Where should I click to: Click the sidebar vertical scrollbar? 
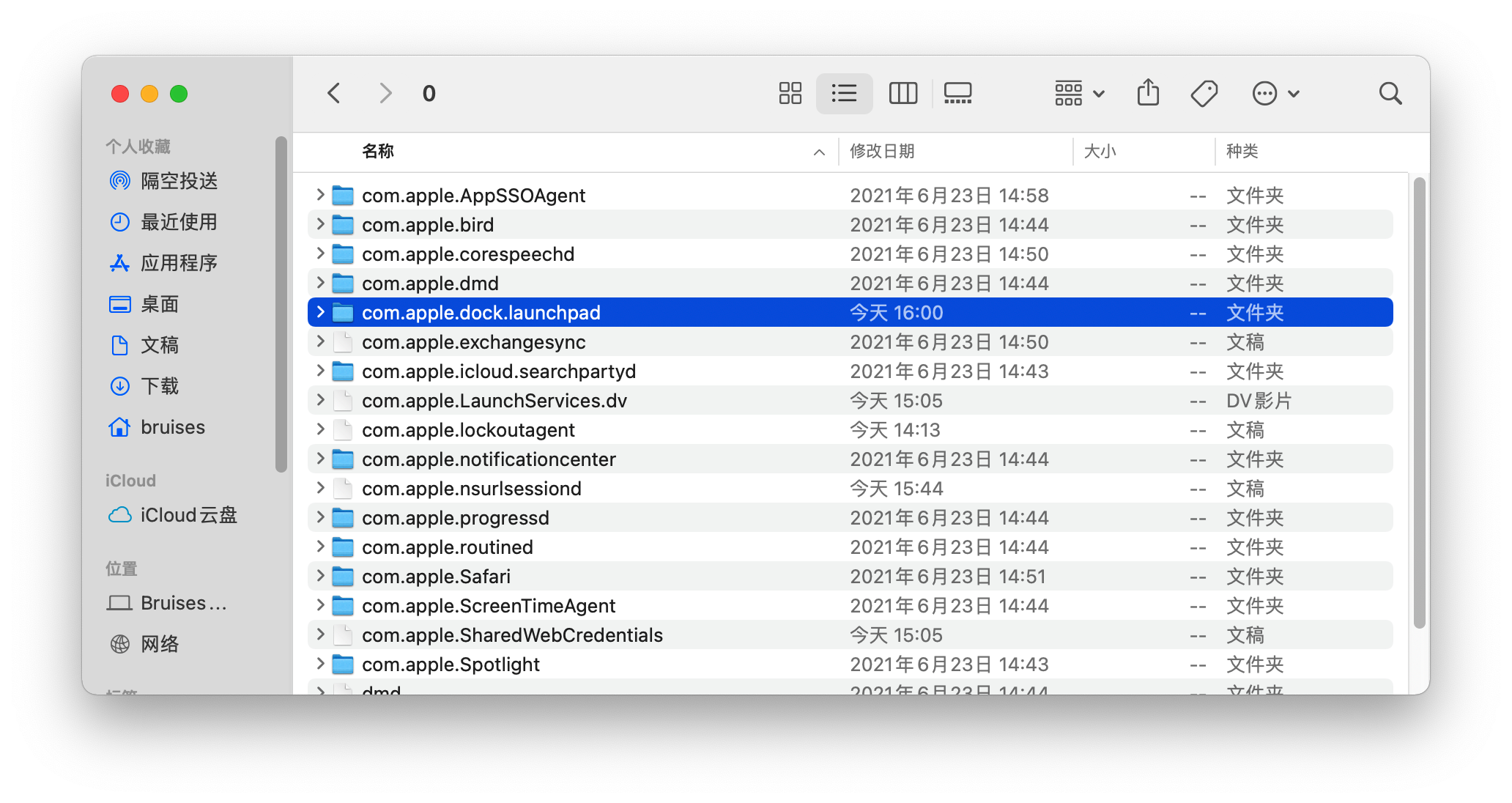(281, 304)
